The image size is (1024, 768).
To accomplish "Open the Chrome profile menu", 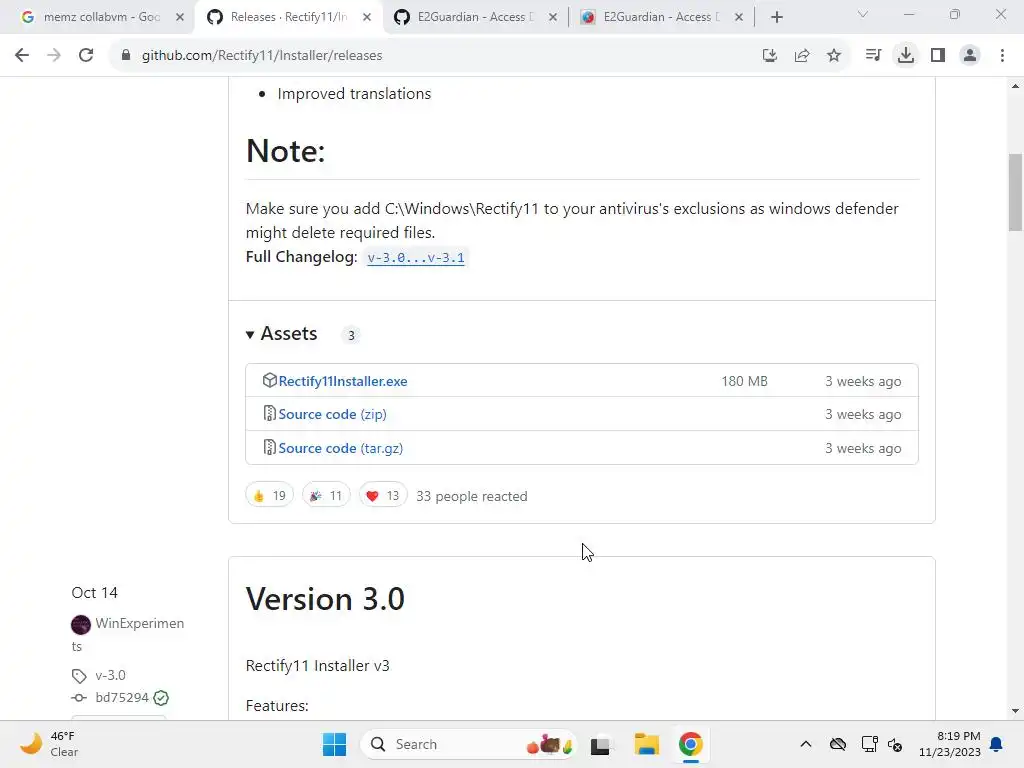I will [x=970, y=56].
